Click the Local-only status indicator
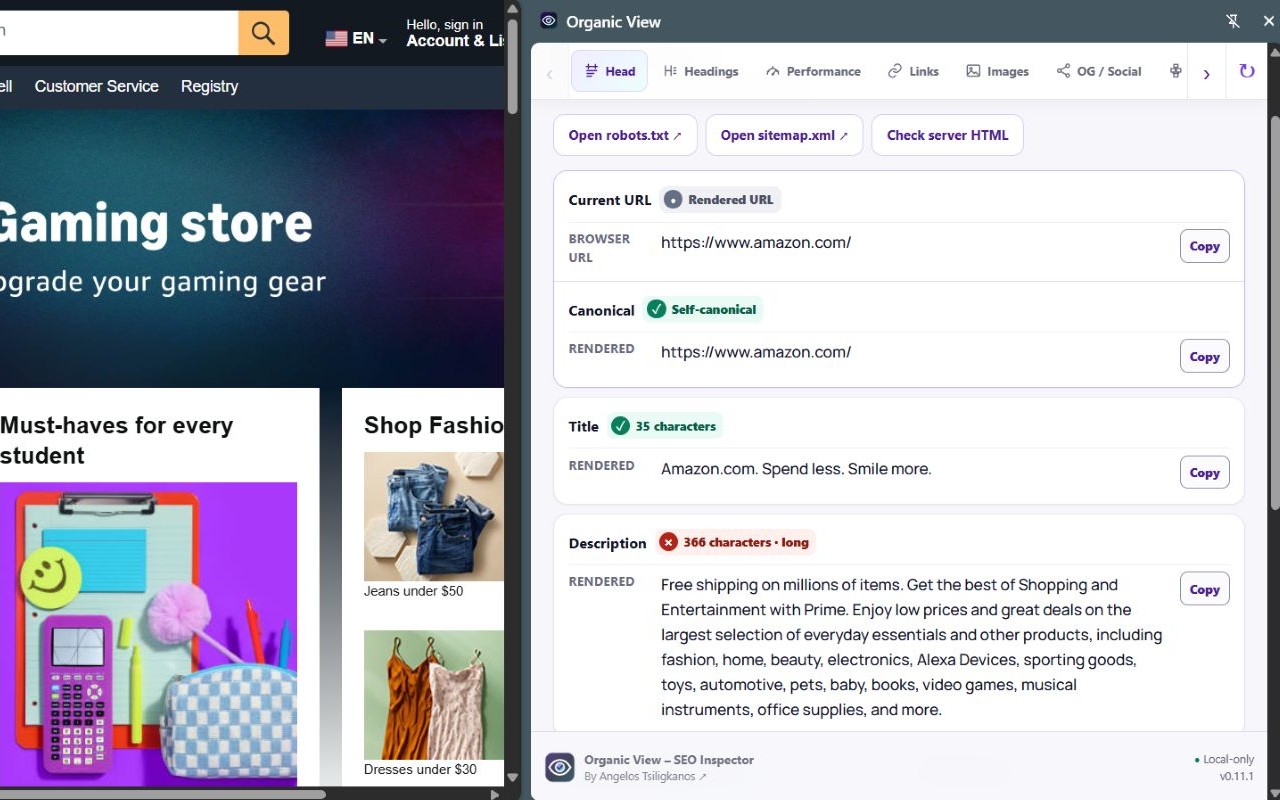The width and height of the screenshot is (1280, 800). pyautogui.click(x=1224, y=760)
